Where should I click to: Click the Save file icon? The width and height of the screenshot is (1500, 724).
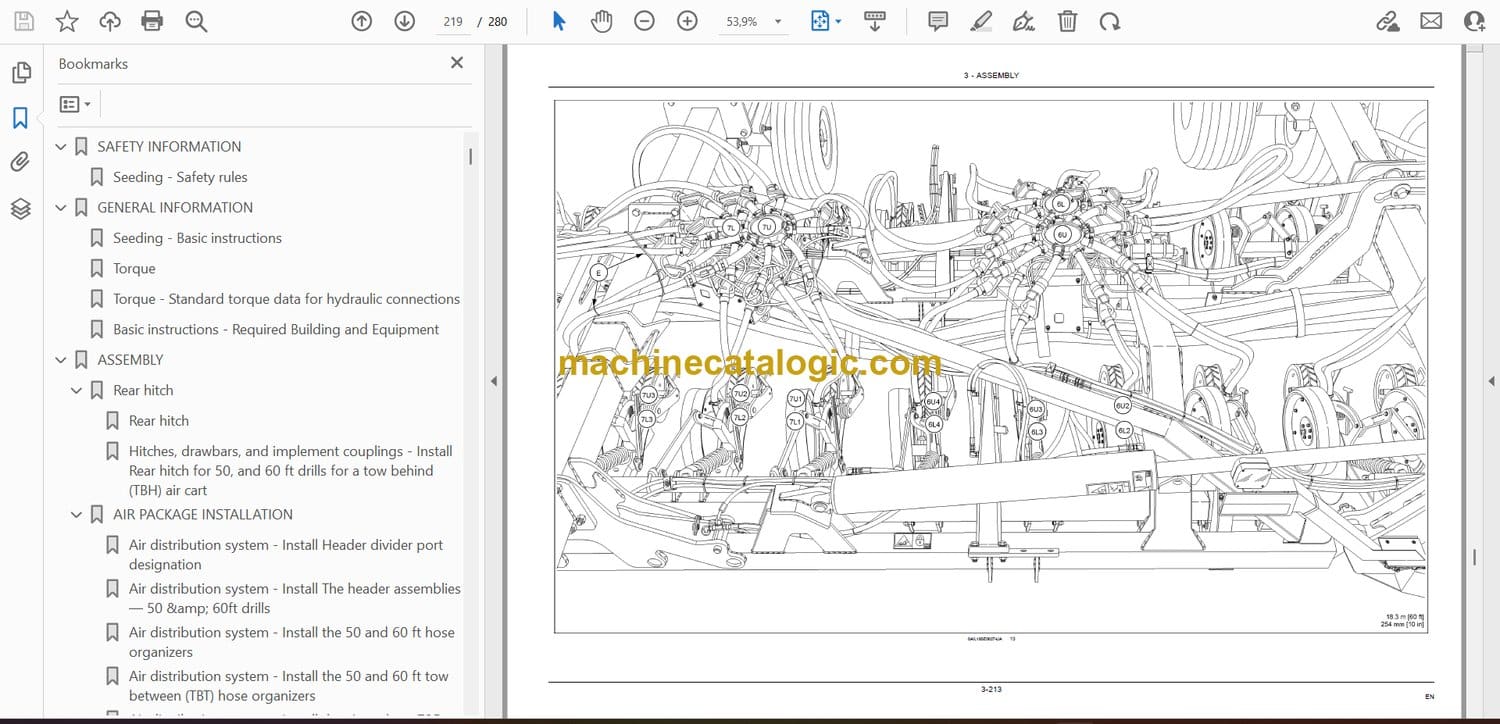point(23,21)
